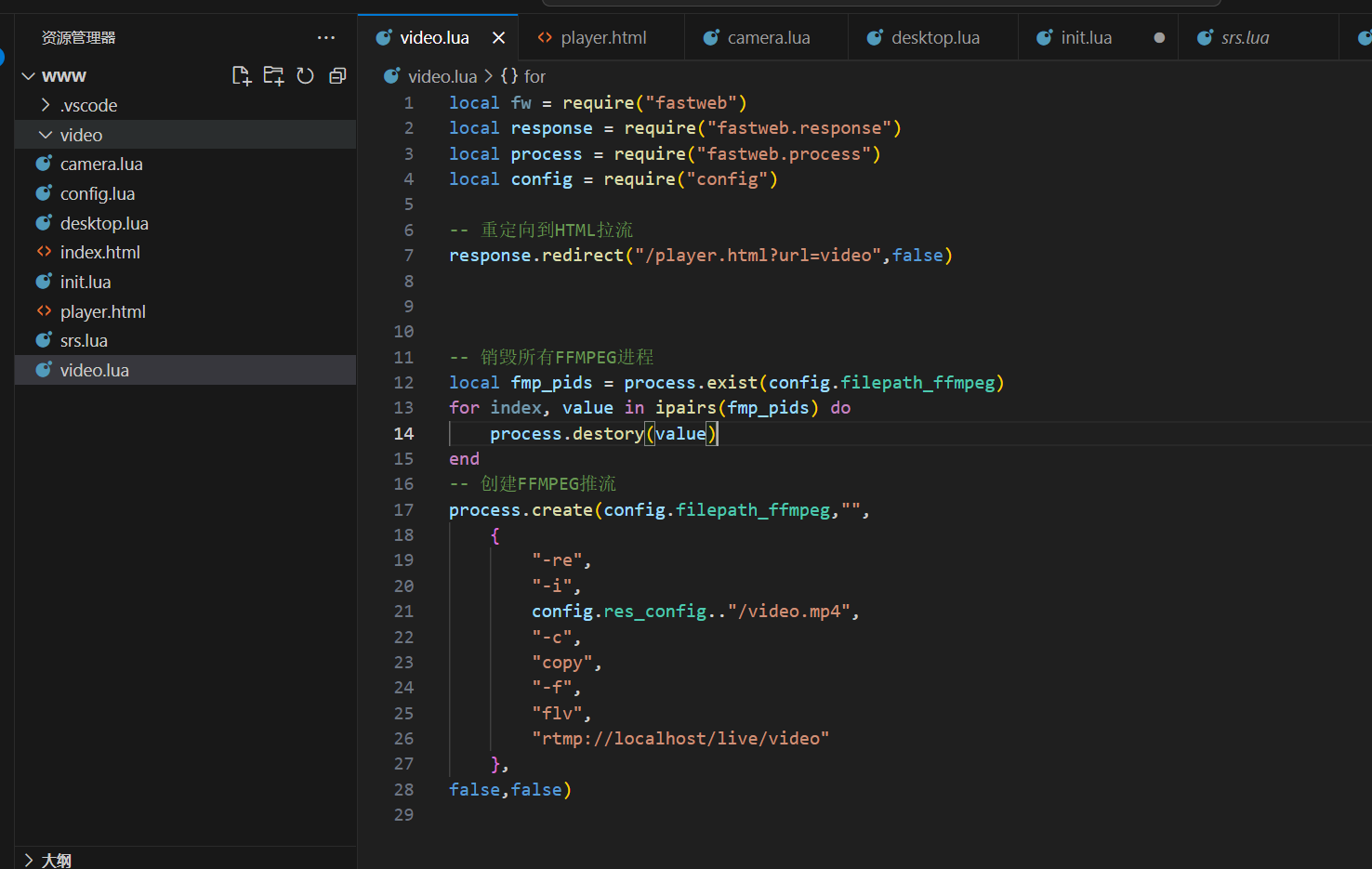Click the New Folder icon in explorer header
The width and height of the screenshot is (1372, 869).
tap(273, 76)
